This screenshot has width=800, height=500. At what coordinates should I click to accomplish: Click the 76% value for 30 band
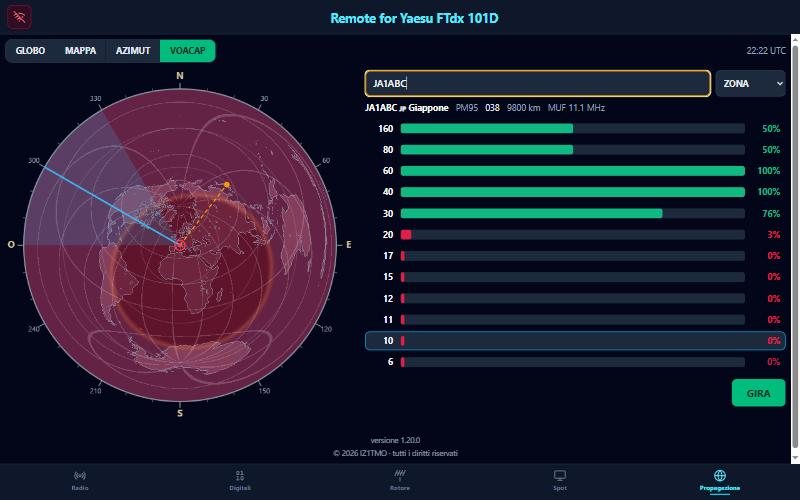tap(771, 213)
